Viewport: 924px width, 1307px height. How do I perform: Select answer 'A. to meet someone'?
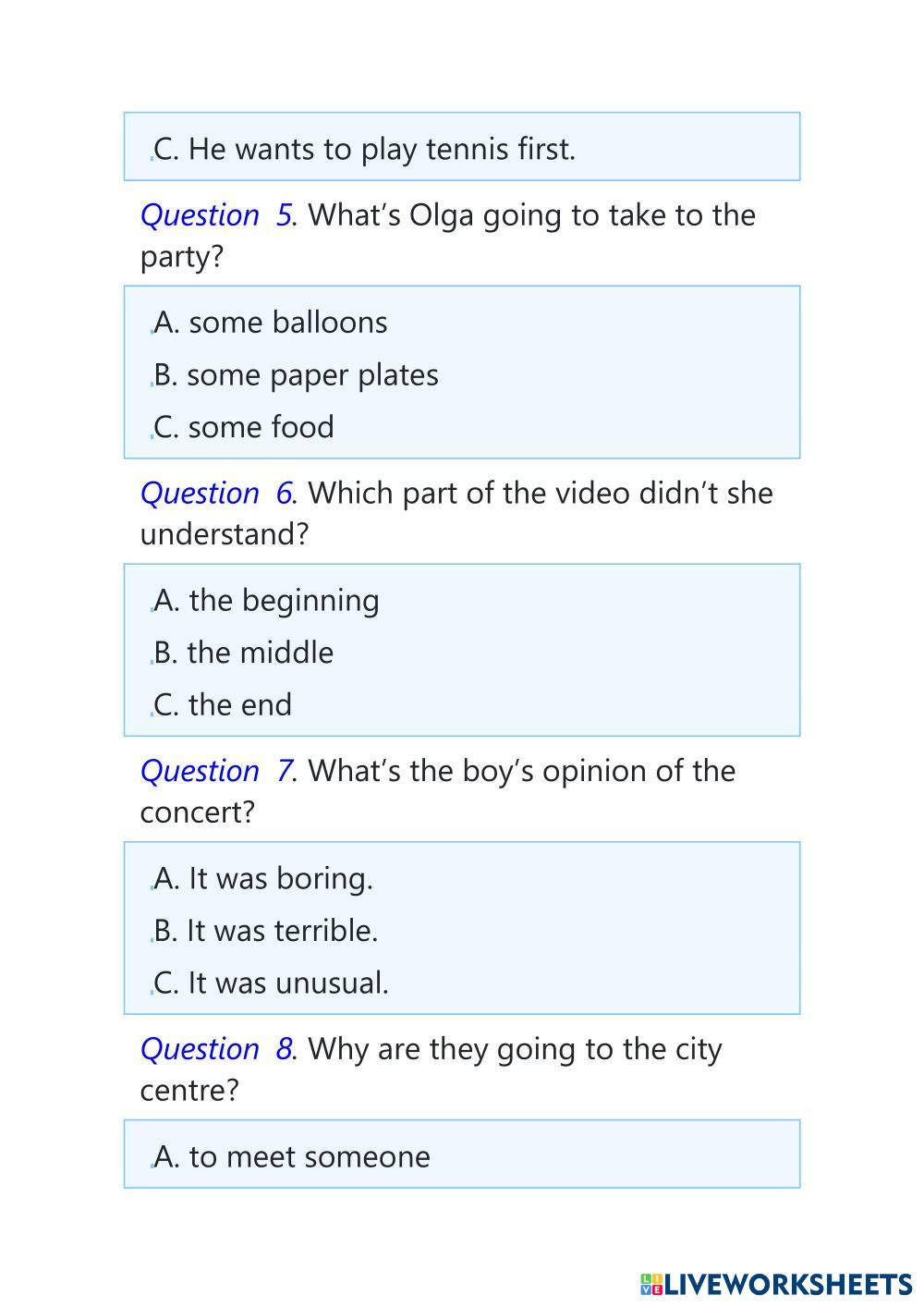pos(292,1156)
